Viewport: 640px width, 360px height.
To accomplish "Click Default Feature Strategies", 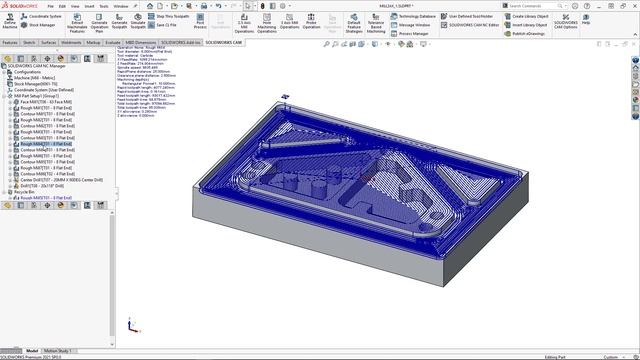I will (354, 23).
